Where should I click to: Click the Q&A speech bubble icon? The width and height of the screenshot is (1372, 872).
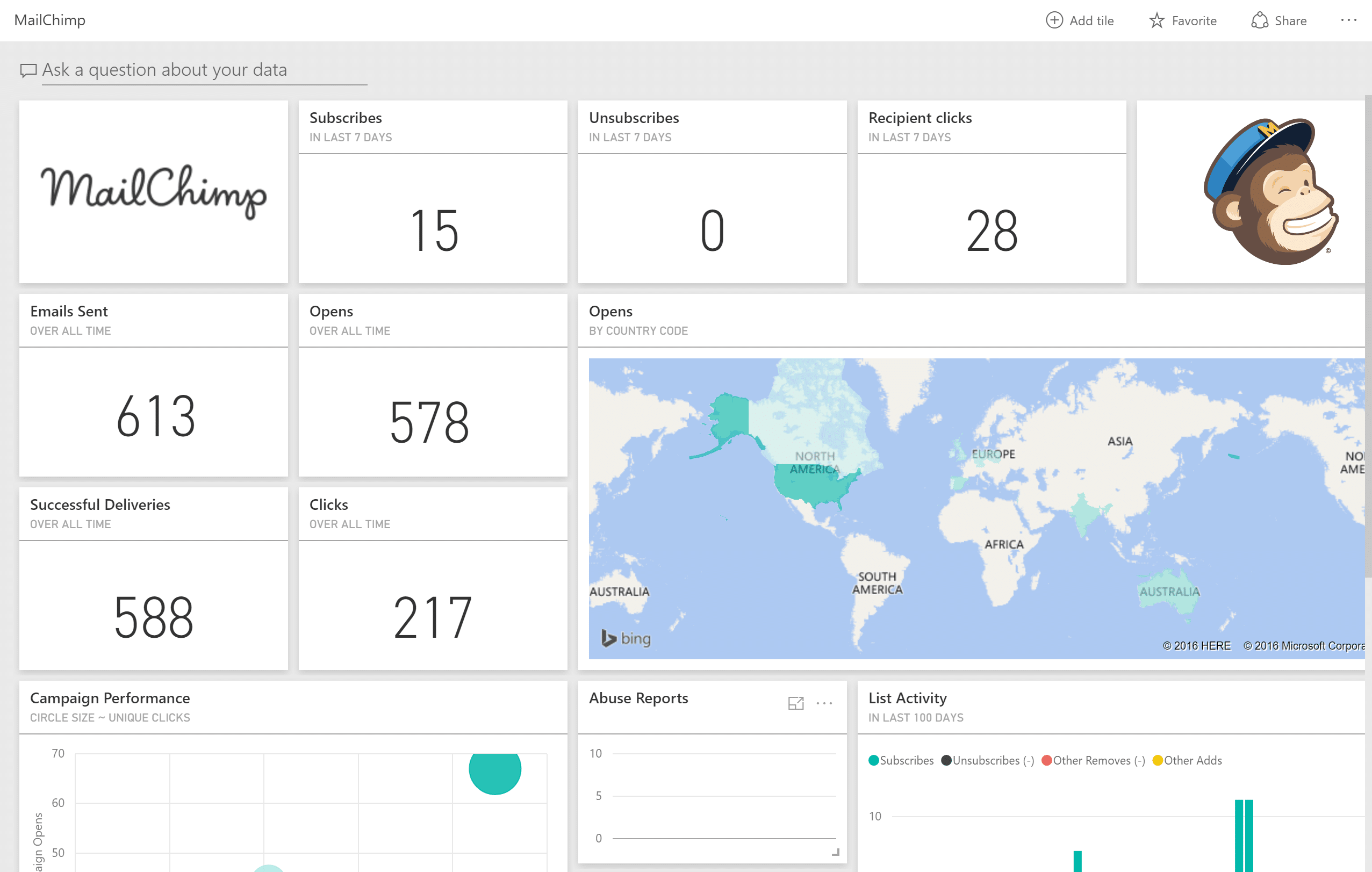tap(28, 70)
